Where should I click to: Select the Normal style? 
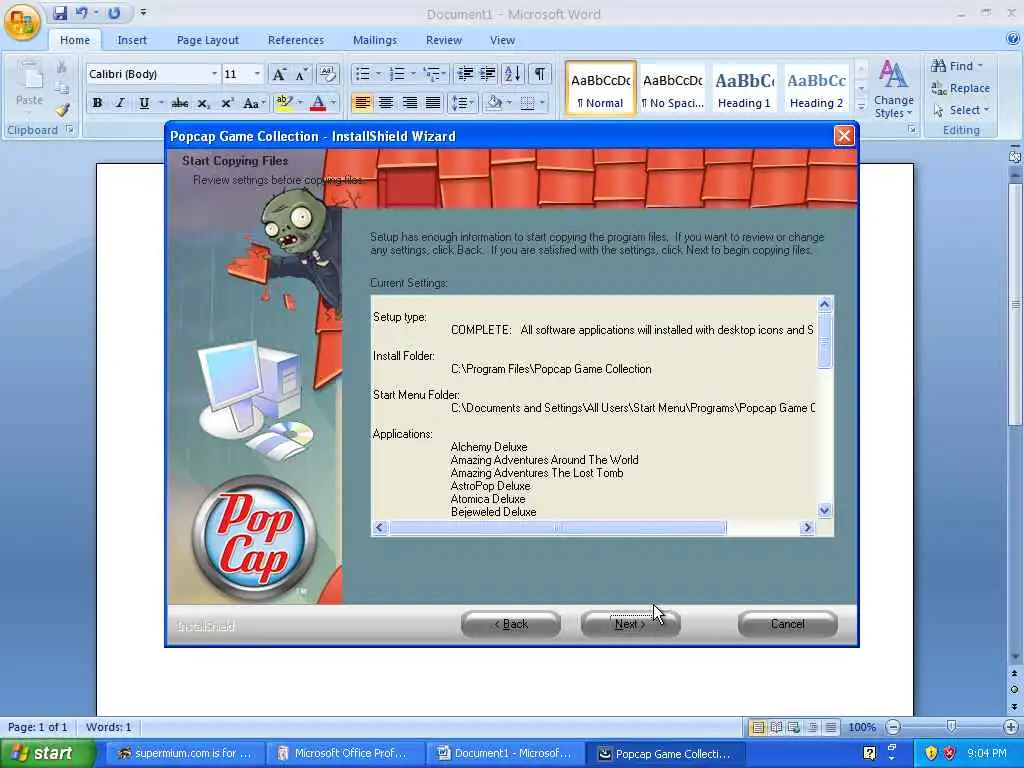(x=600, y=89)
